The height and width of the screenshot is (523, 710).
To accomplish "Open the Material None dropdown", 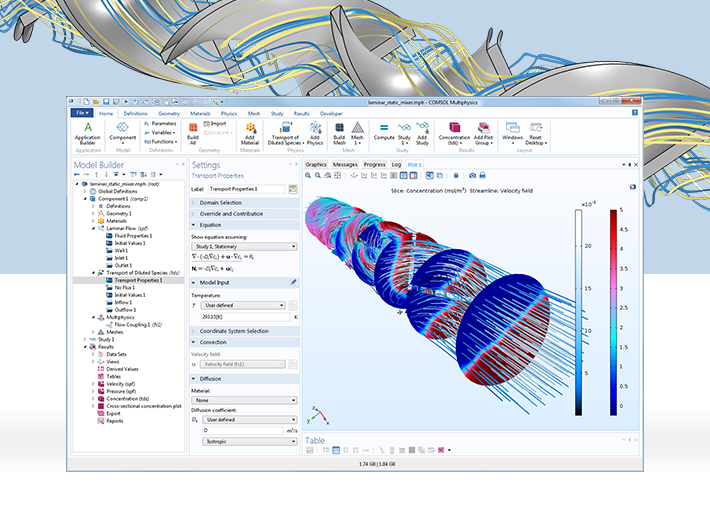I will pyautogui.click(x=244, y=400).
